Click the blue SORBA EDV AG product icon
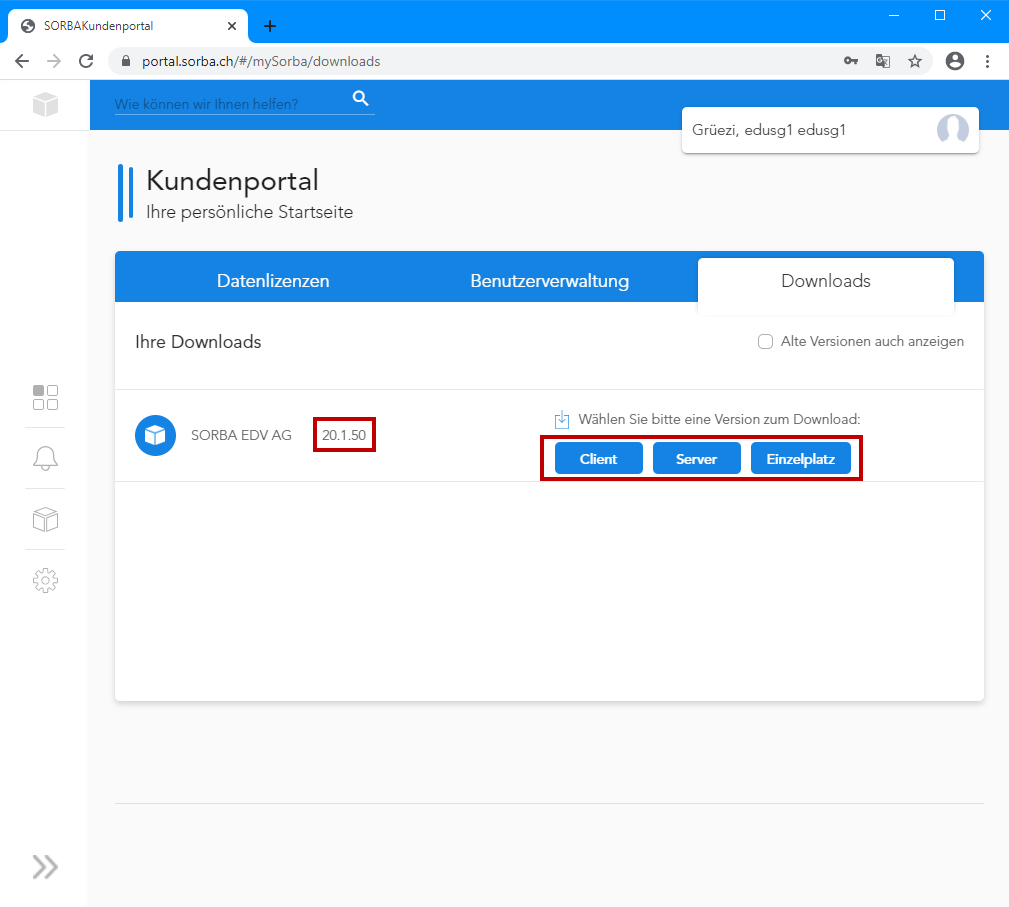Screen dimensions: 1009x907 tap(155, 435)
